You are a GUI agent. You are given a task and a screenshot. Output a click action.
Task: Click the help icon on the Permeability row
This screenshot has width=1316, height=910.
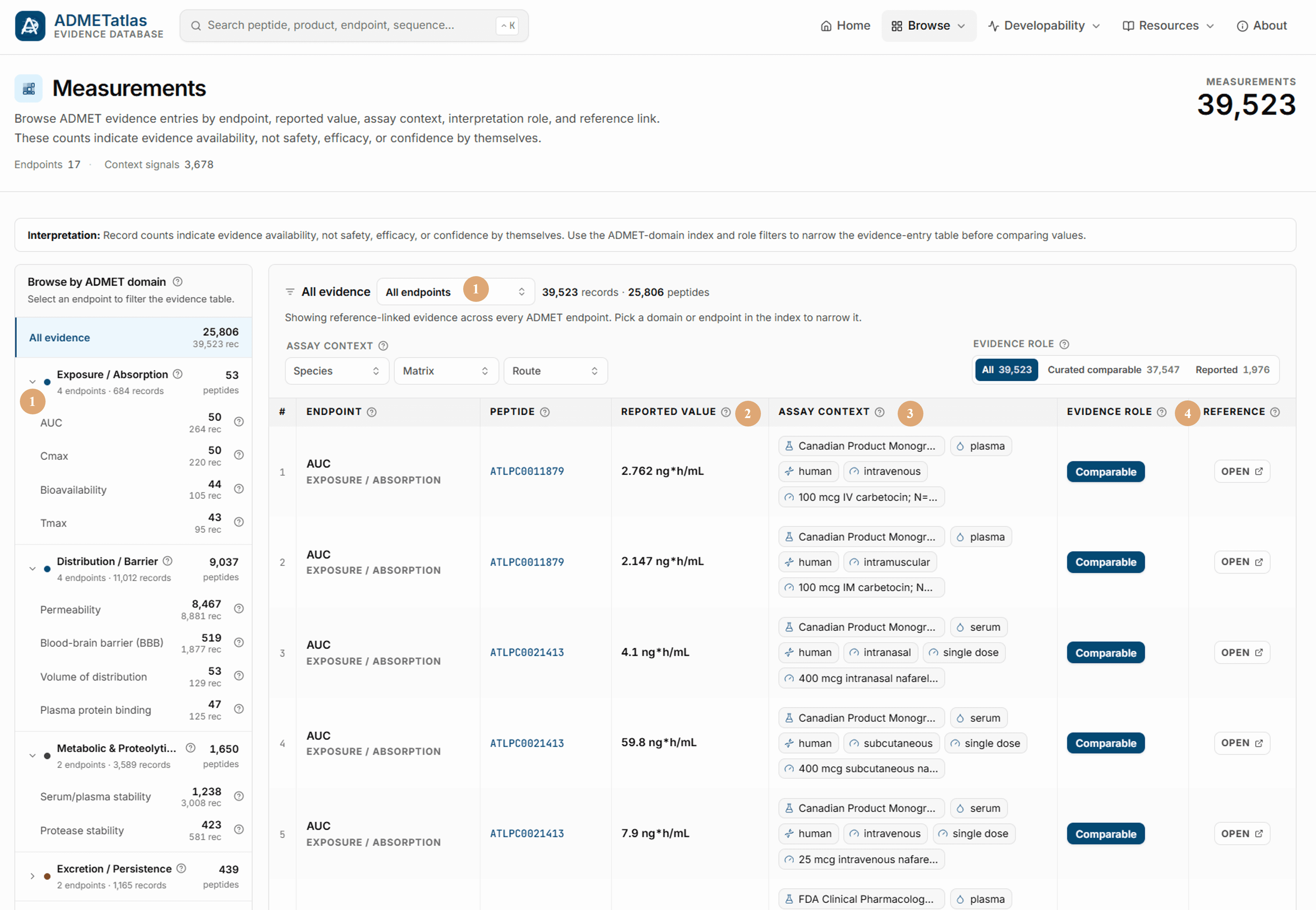(x=239, y=609)
